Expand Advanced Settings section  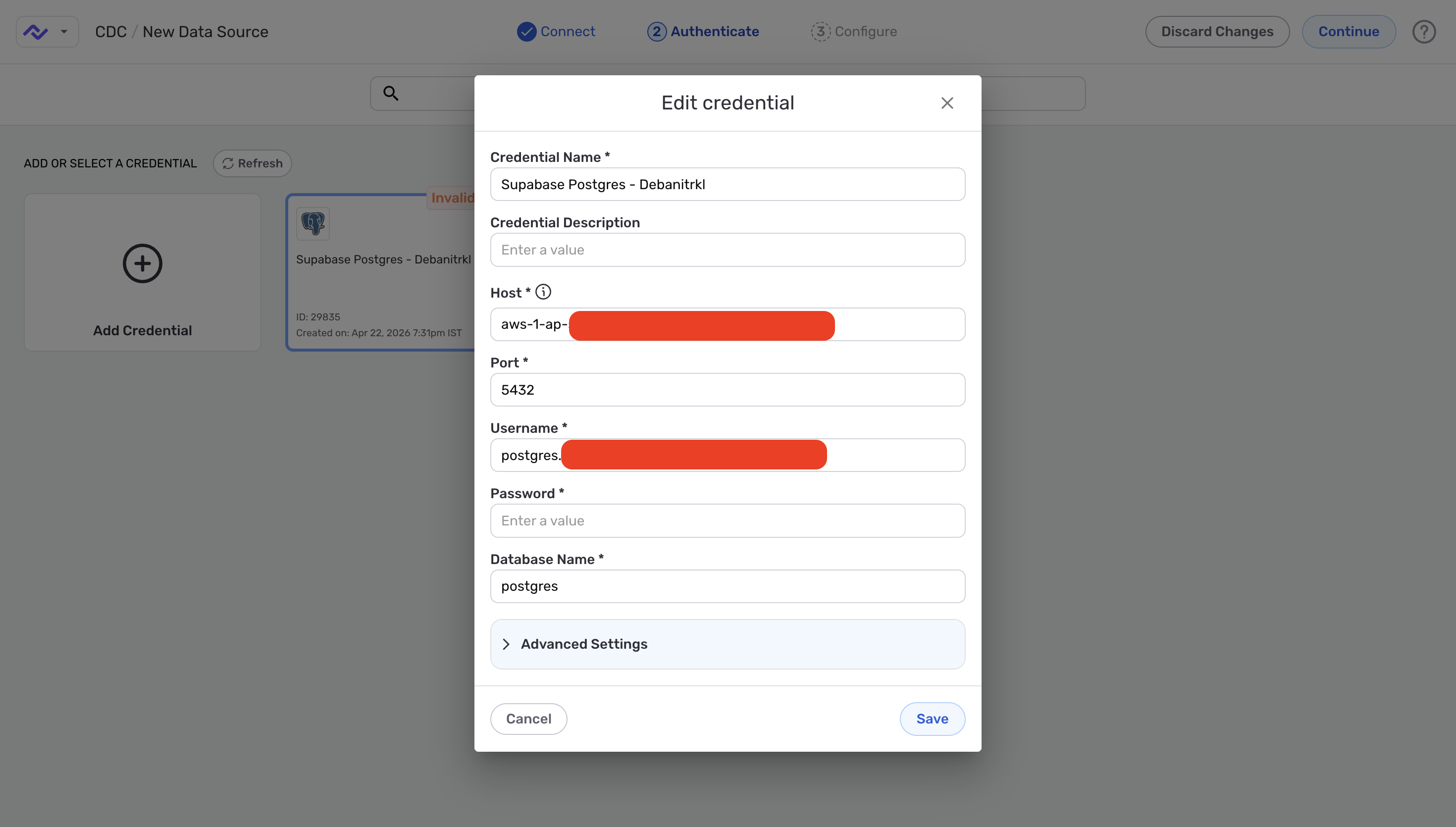tap(728, 644)
